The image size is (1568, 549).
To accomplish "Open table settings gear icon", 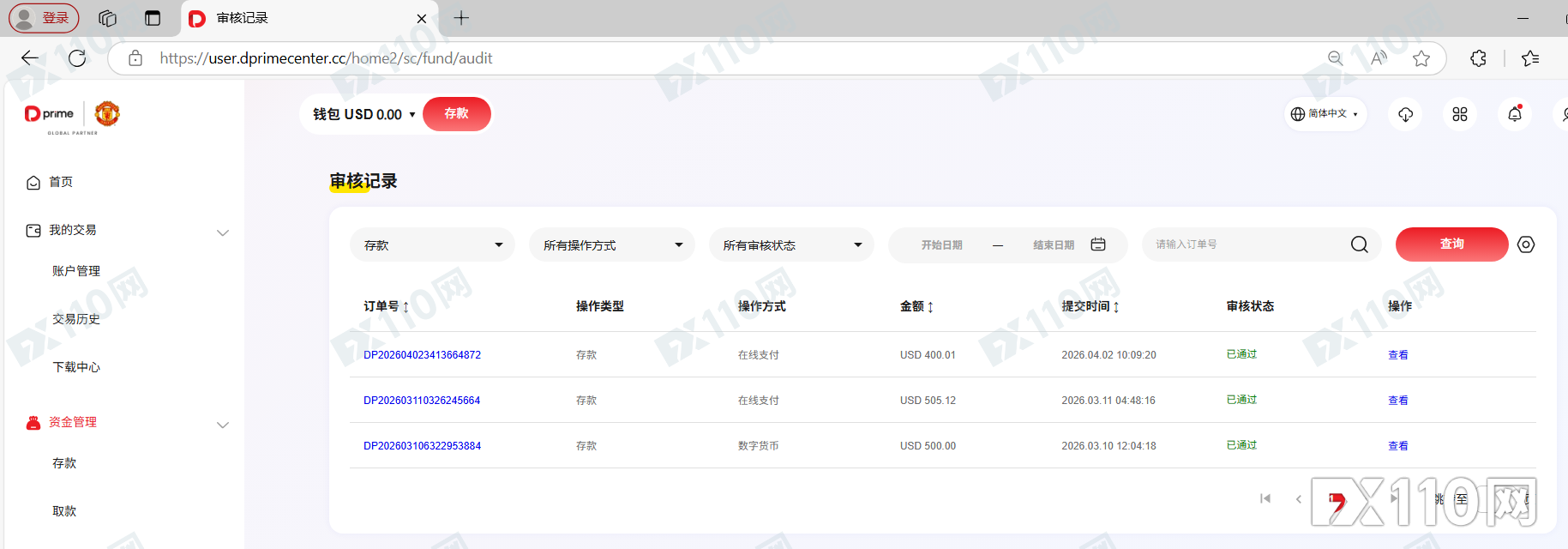I will [1526, 244].
